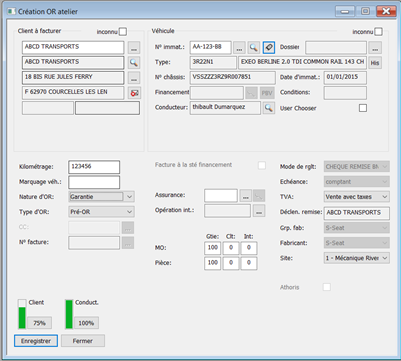The height and width of the screenshot is (361, 401).
Task: Click the 75% Client button
Action: point(39,323)
